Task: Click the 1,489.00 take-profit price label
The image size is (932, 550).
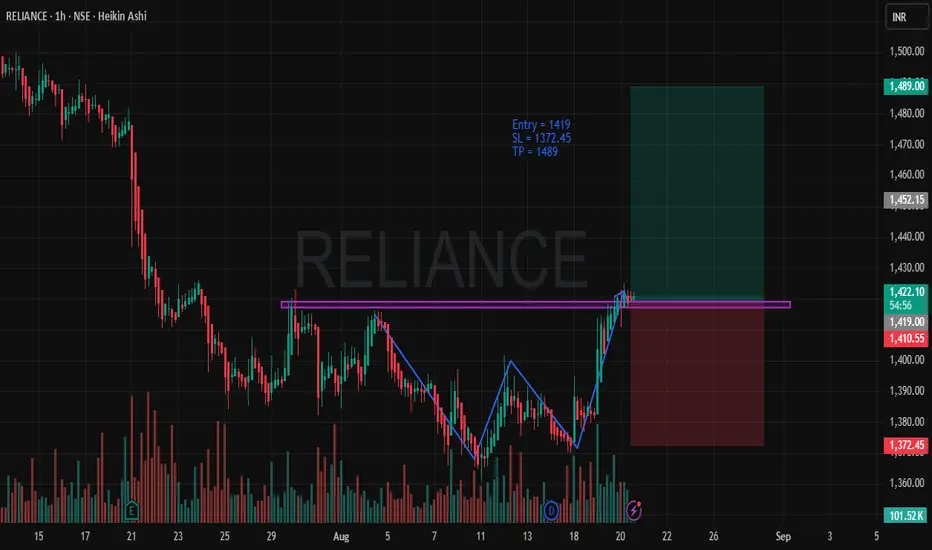Action: tap(906, 86)
